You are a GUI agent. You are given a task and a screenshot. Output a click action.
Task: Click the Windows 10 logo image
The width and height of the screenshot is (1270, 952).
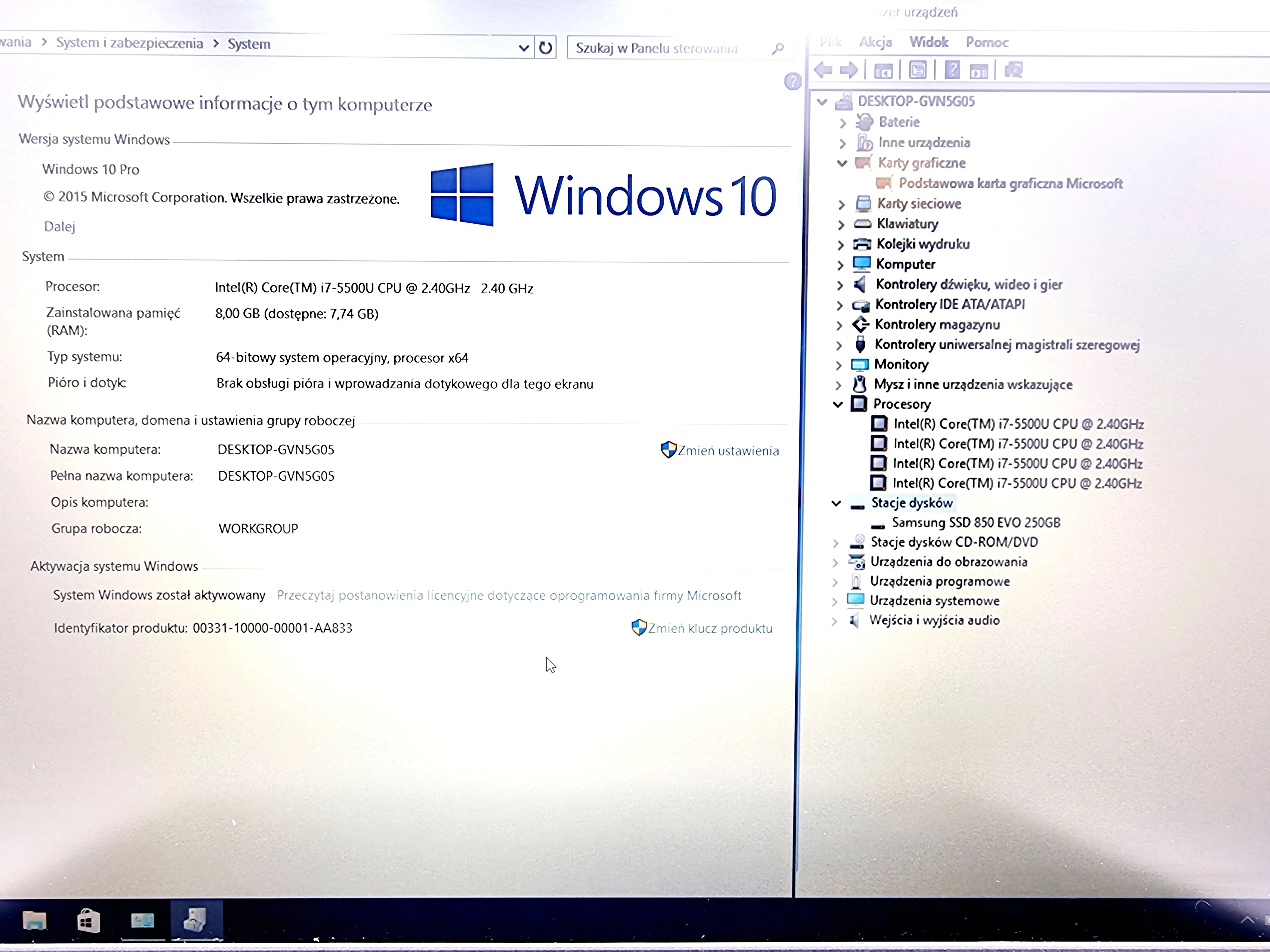[604, 195]
